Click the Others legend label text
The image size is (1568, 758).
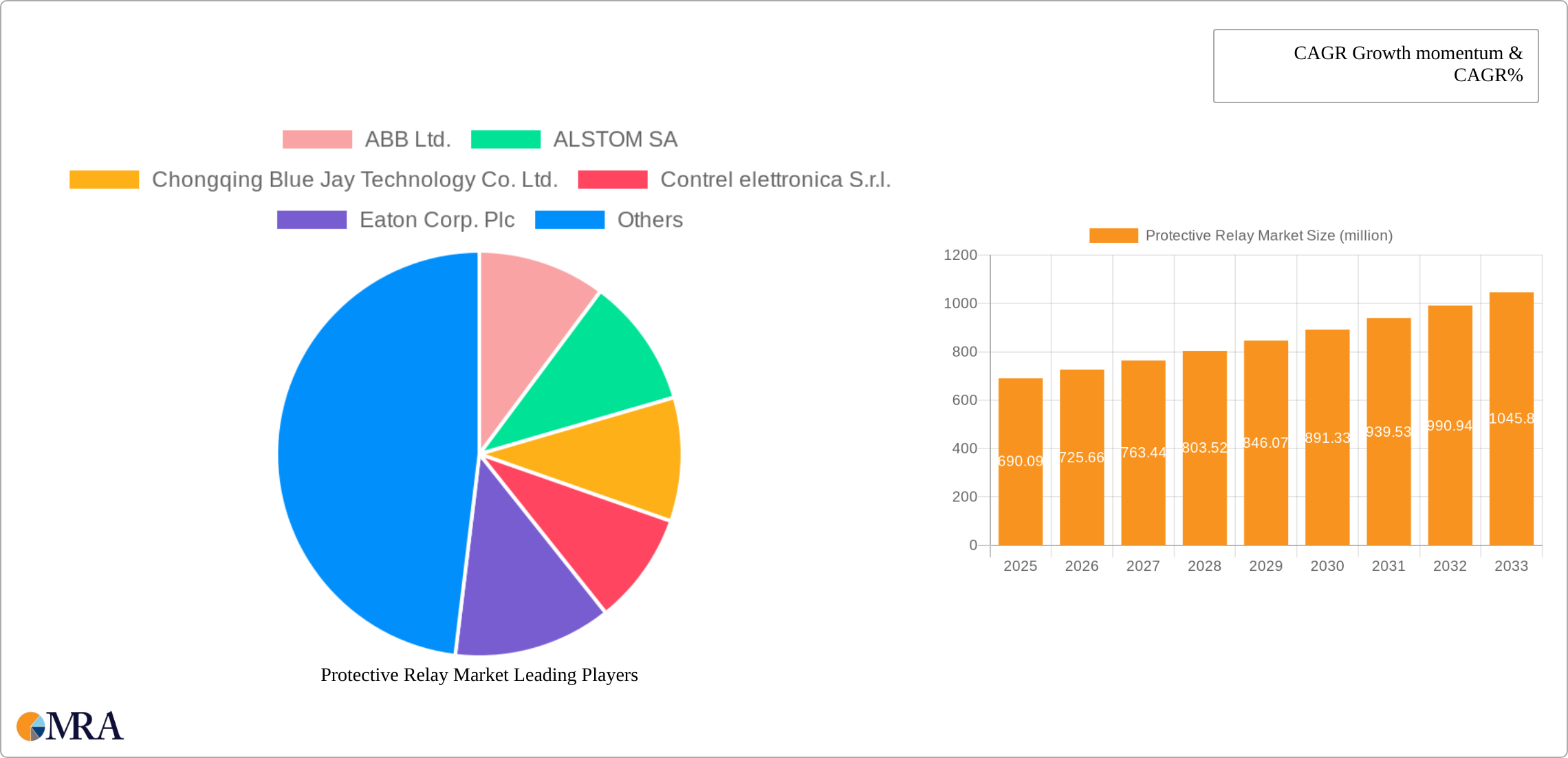click(x=650, y=220)
